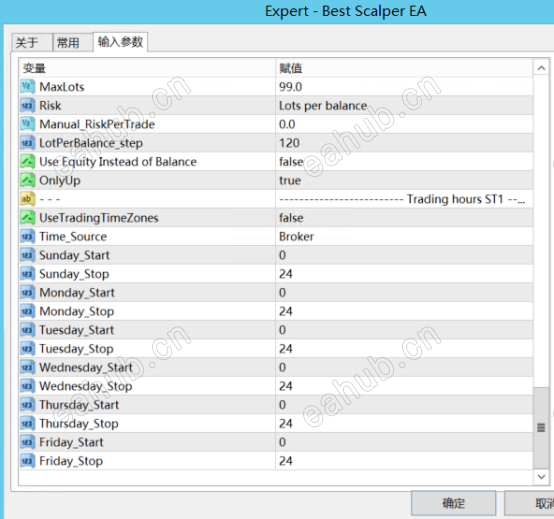This screenshot has height=519, width=554.
Task: Select the Tuesday_Start variable name
Action: click(x=76, y=330)
